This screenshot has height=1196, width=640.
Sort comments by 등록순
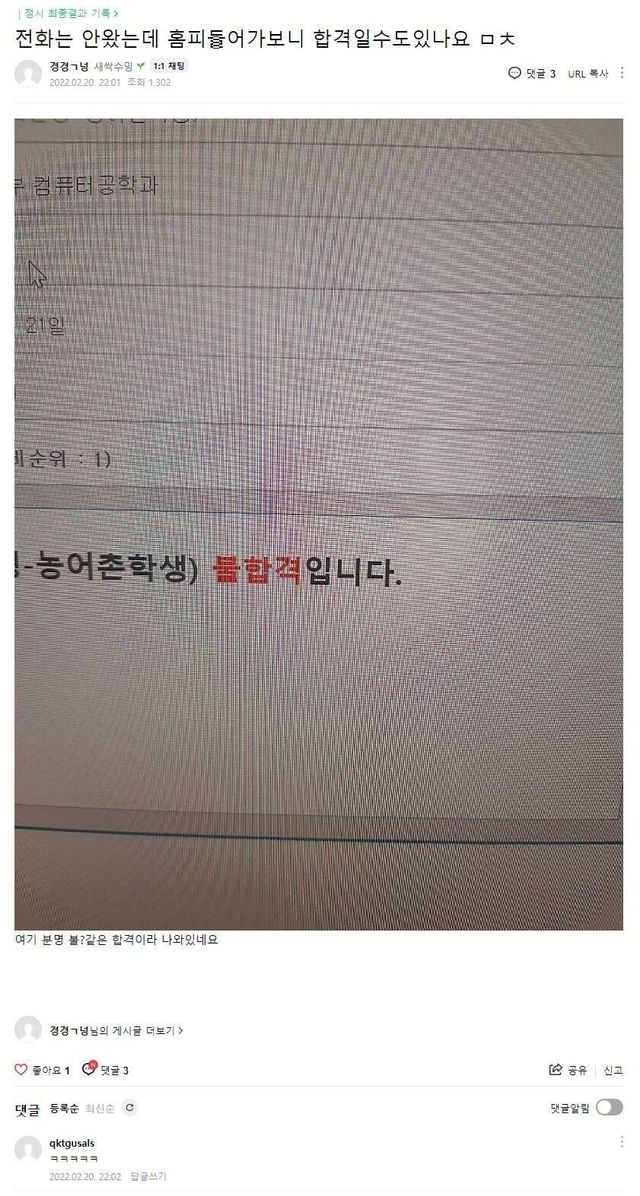pyautogui.click(x=64, y=1108)
